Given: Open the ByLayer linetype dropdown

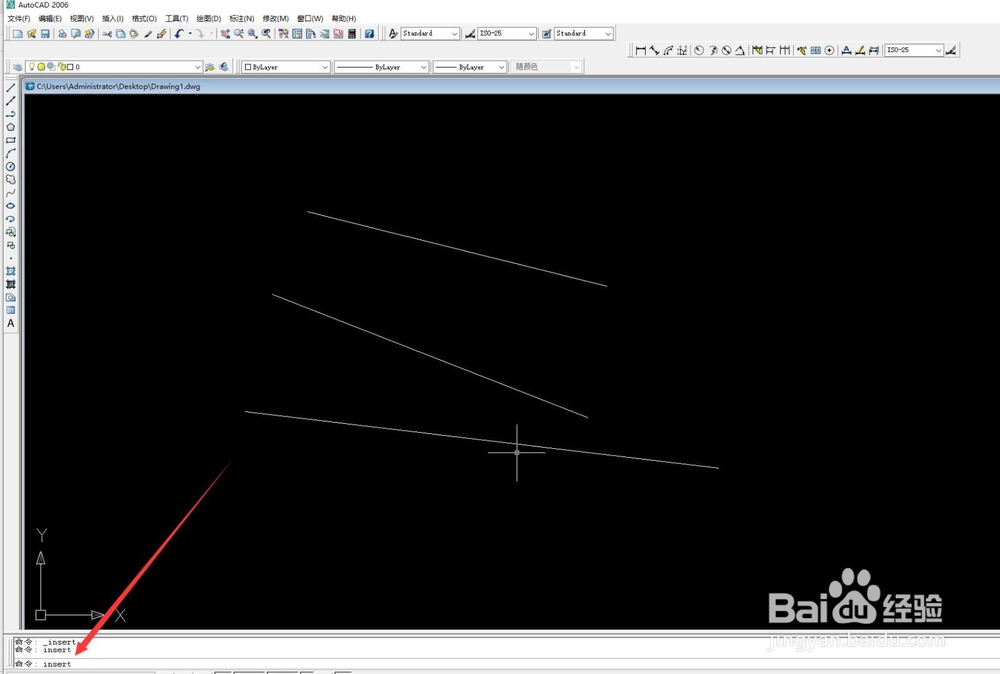Looking at the screenshot, I should 423,67.
